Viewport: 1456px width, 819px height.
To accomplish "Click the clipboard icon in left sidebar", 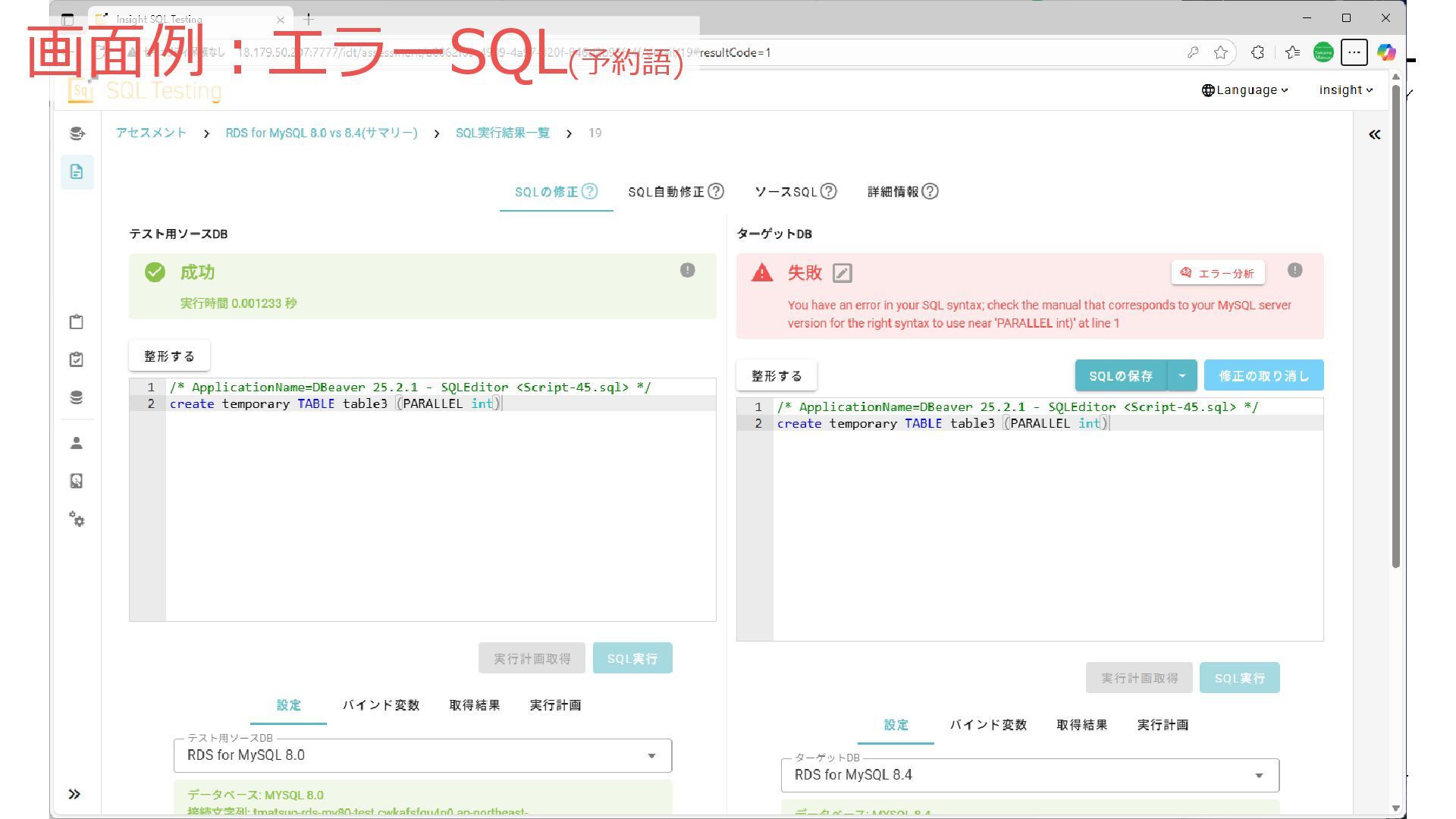I will coord(77,322).
